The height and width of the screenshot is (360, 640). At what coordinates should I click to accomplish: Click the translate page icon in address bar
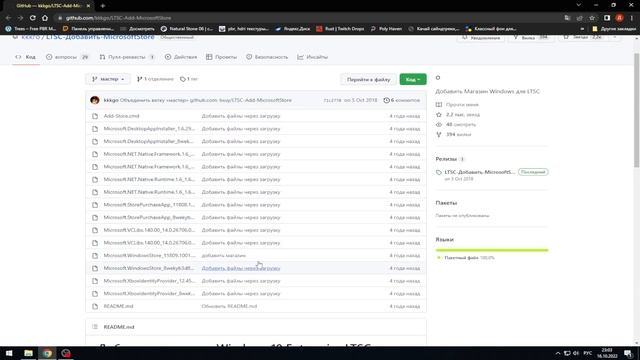click(567, 18)
